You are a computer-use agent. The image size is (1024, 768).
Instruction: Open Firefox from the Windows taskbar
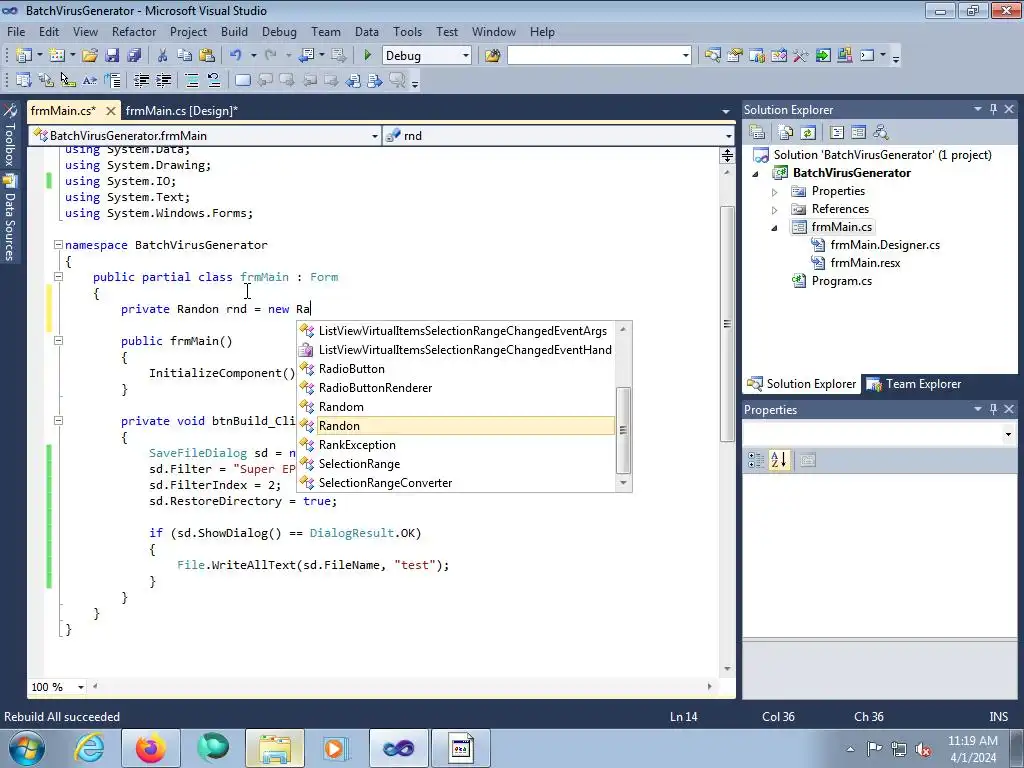[x=150, y=748]
